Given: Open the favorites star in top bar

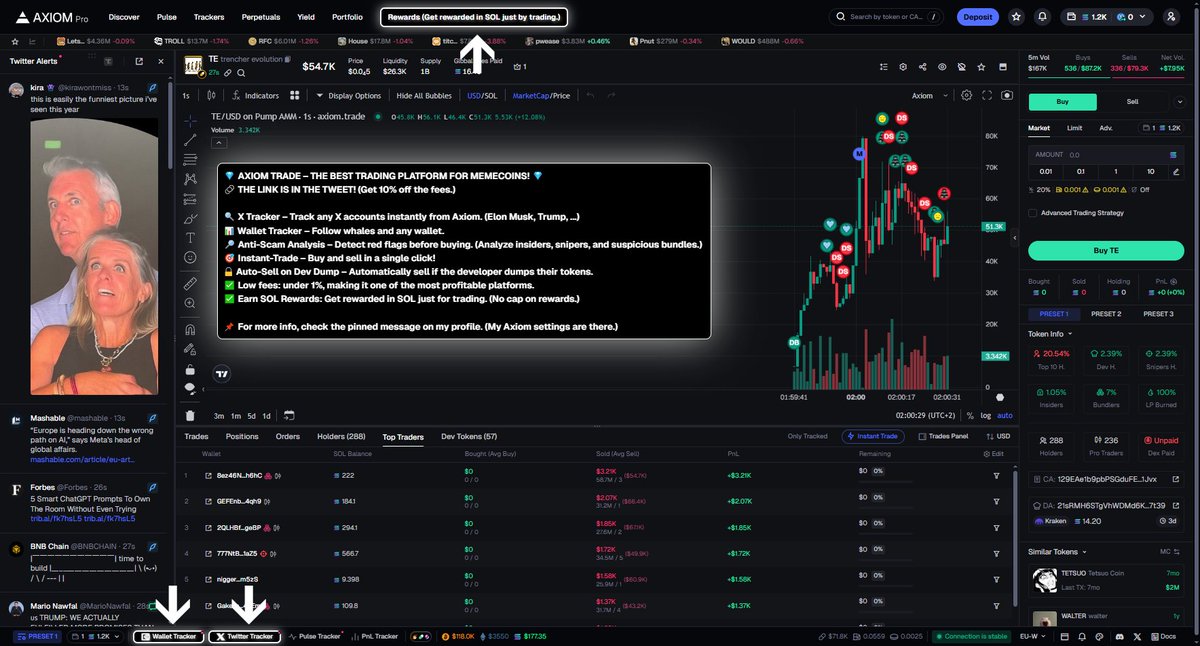Looking at the screenshot, I should [1016, 17].
